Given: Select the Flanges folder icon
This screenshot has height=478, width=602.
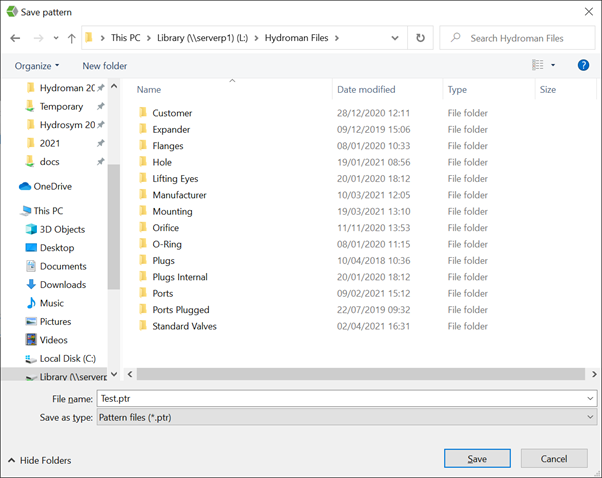Looking at the screenshot, I should 143,145.
